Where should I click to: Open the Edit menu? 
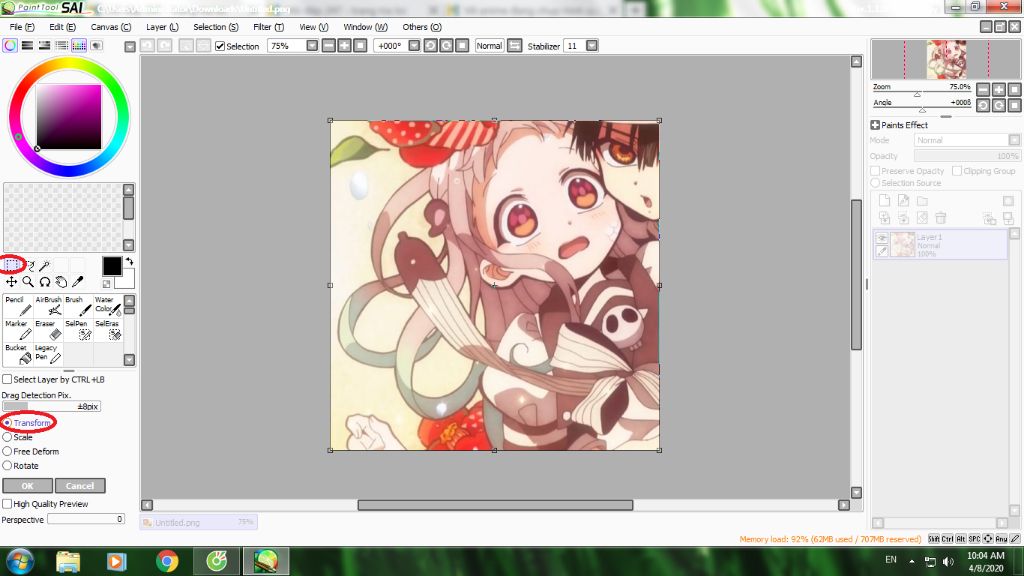(62, 27)
